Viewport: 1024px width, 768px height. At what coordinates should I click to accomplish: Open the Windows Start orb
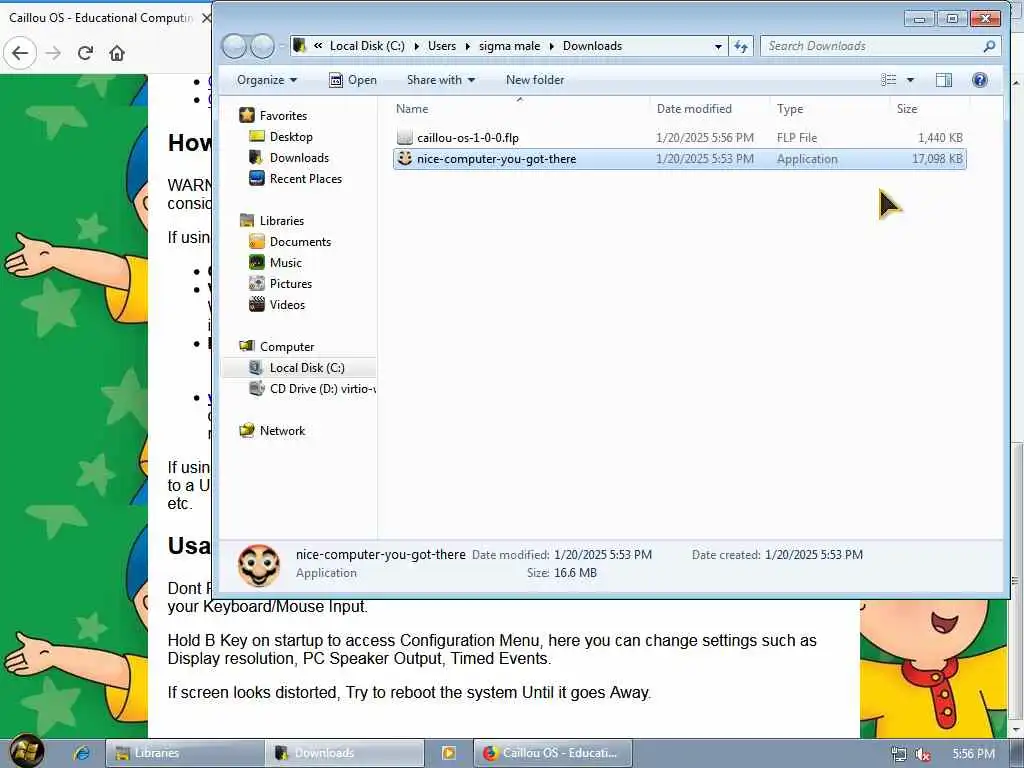(x=27, y=752)
